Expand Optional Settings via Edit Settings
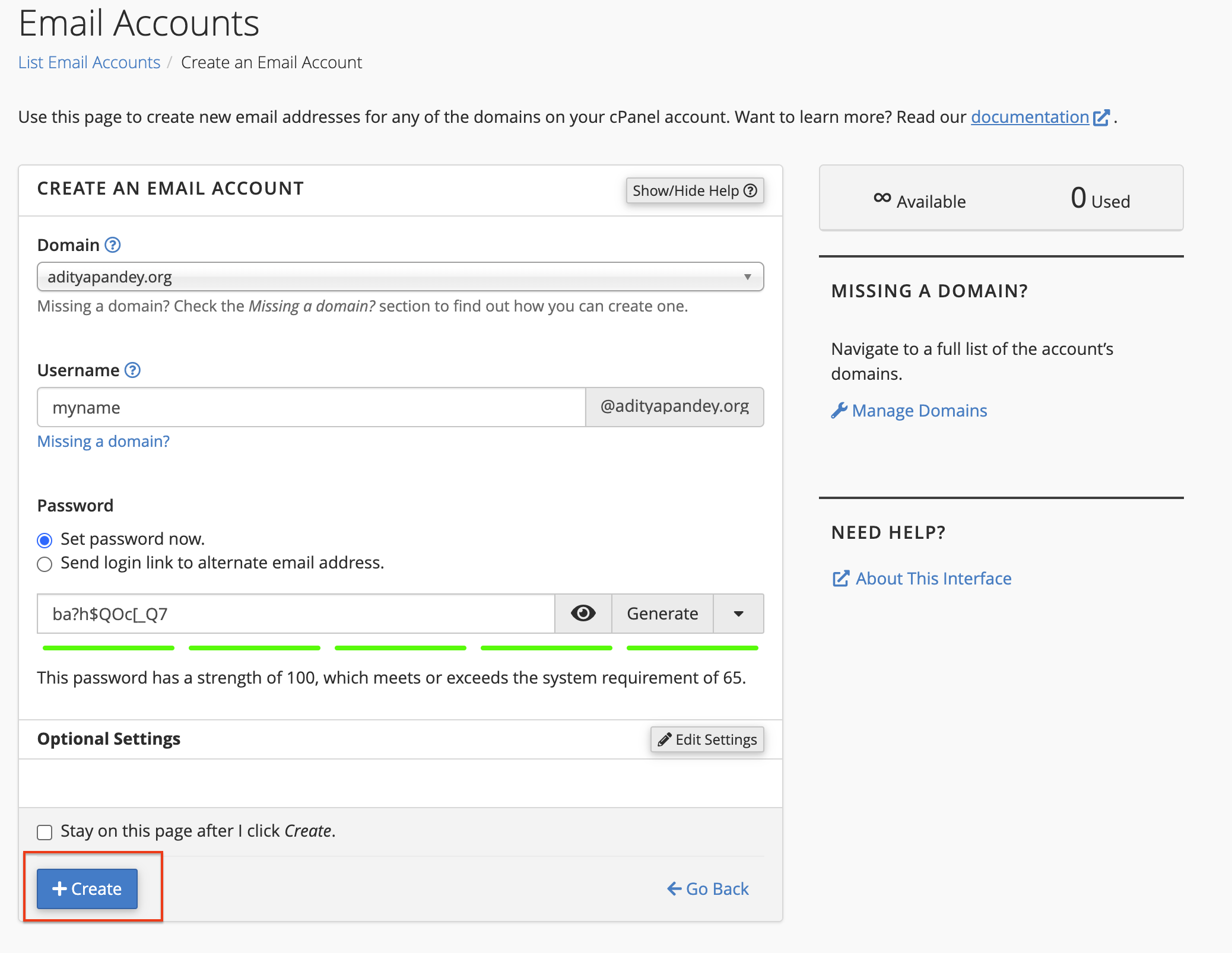This screenshot has height=953, width=1232. 707,739
